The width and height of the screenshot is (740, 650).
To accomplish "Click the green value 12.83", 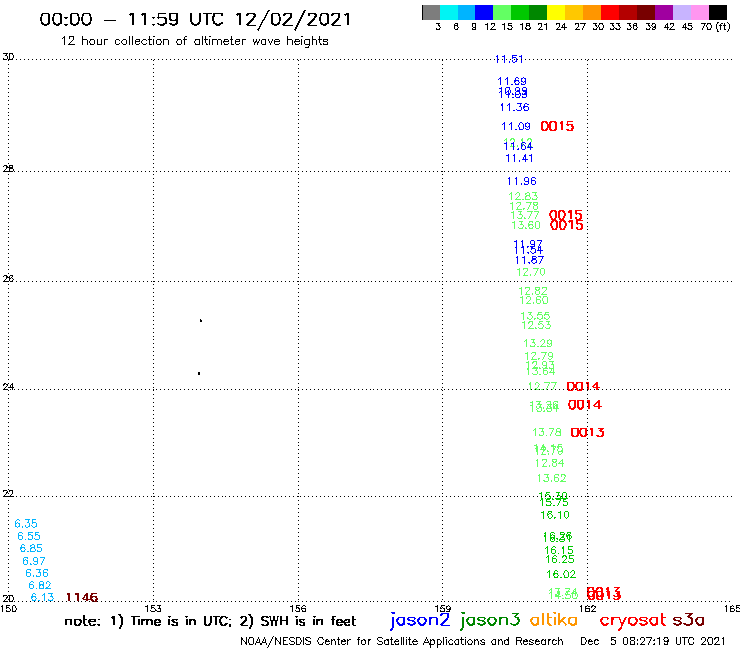I will point(523,196).
